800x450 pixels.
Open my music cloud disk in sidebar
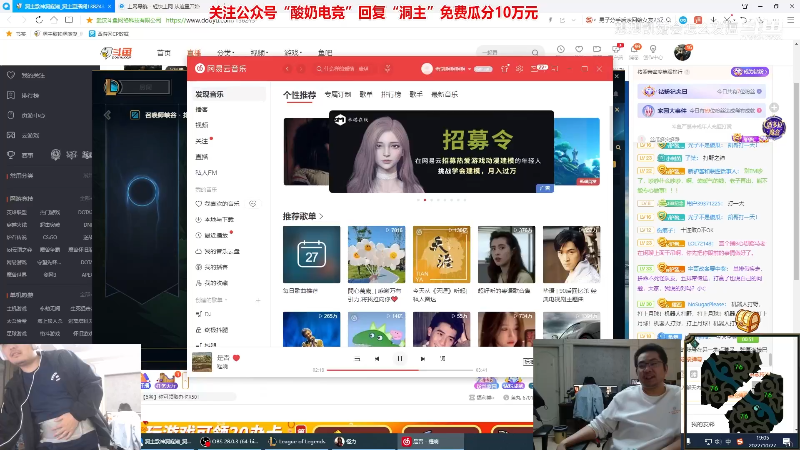pyautogui.click(x=218, y=251)
